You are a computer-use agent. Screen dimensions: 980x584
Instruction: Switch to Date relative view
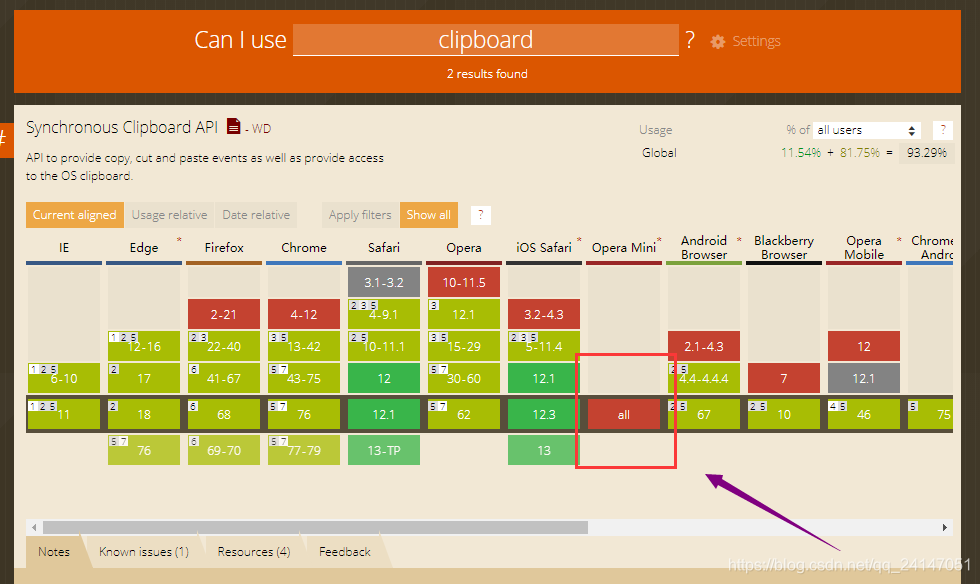(x=256, y=215)
